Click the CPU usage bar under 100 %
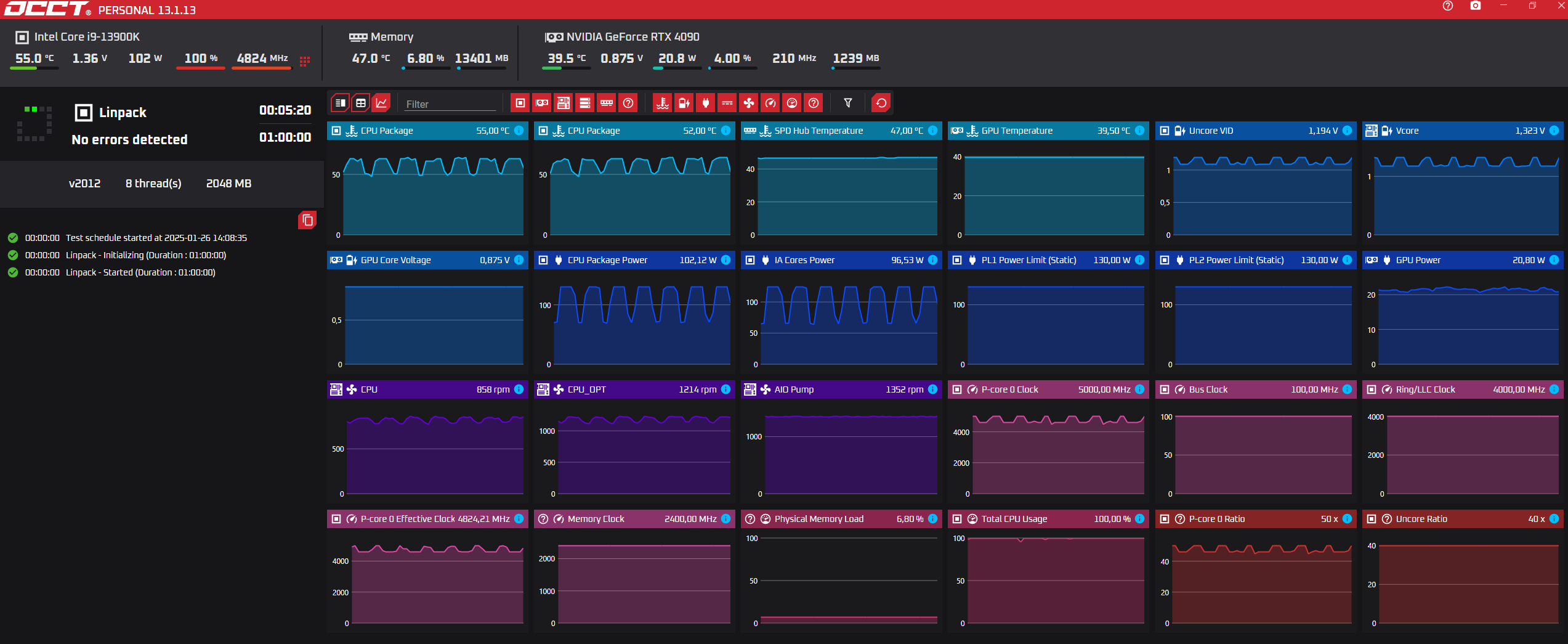 (x=201, y=68)
